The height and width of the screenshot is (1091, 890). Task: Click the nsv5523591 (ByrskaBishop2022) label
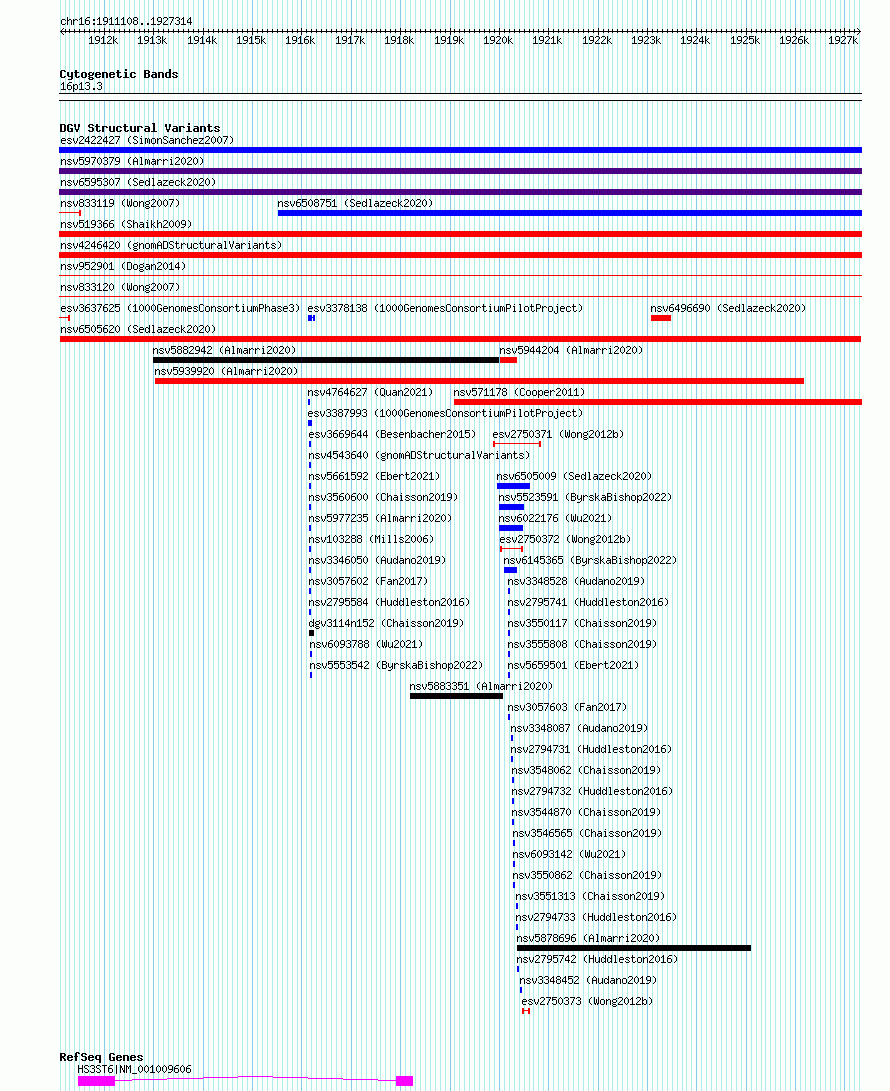(585, 497)
